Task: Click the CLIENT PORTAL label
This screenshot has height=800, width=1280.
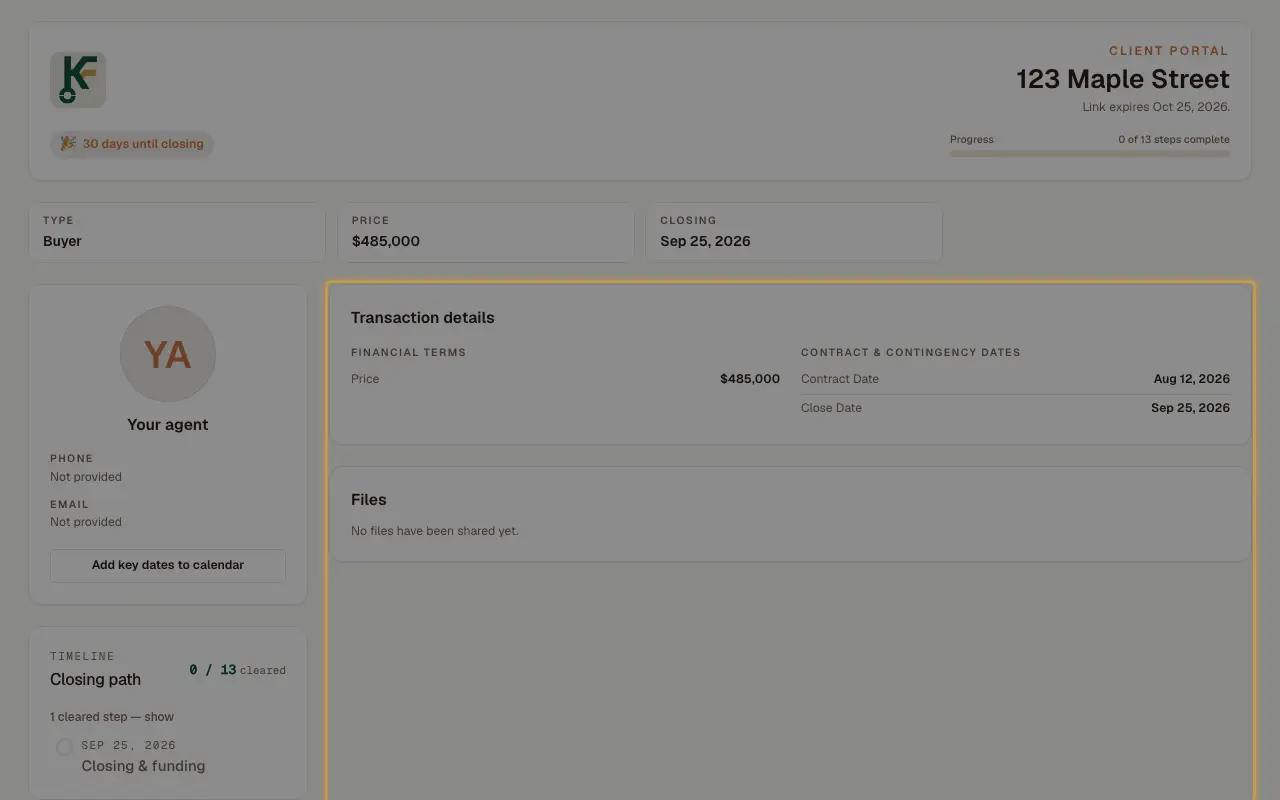Action: (x=1169, y=51)
